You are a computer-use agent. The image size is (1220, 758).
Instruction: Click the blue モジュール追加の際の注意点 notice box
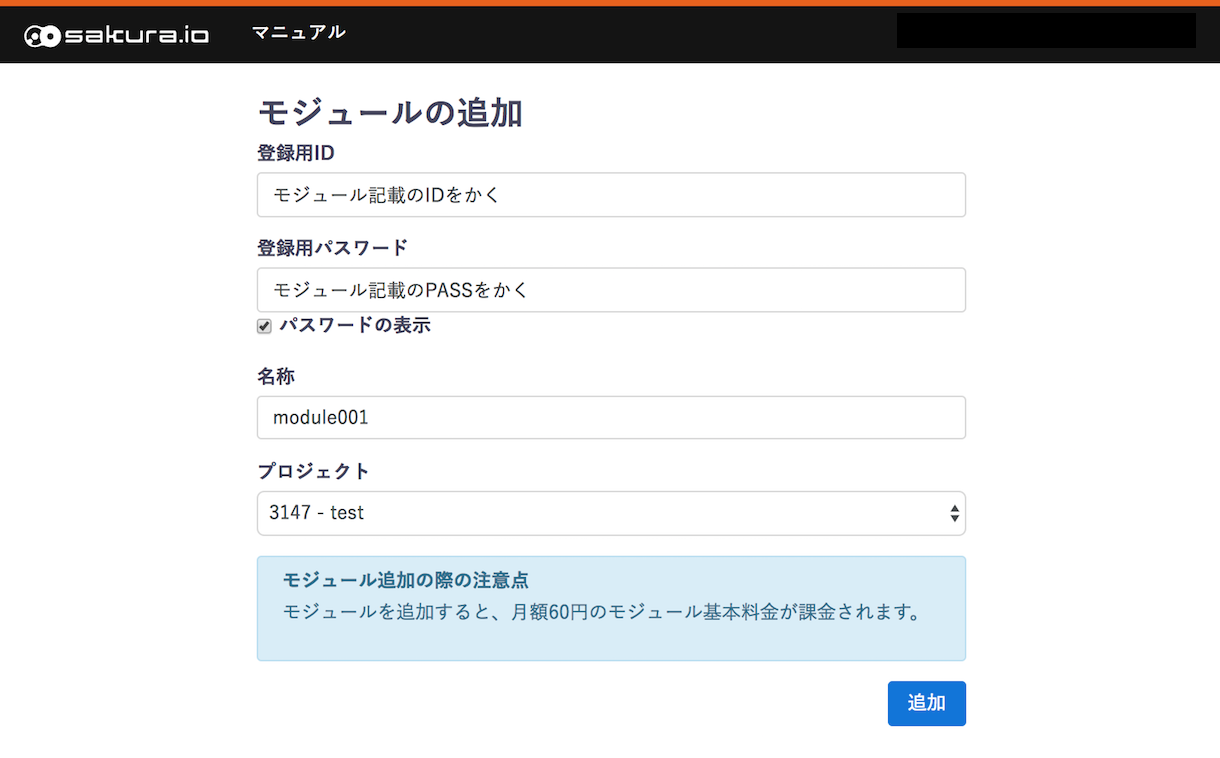tap(611, 608)
